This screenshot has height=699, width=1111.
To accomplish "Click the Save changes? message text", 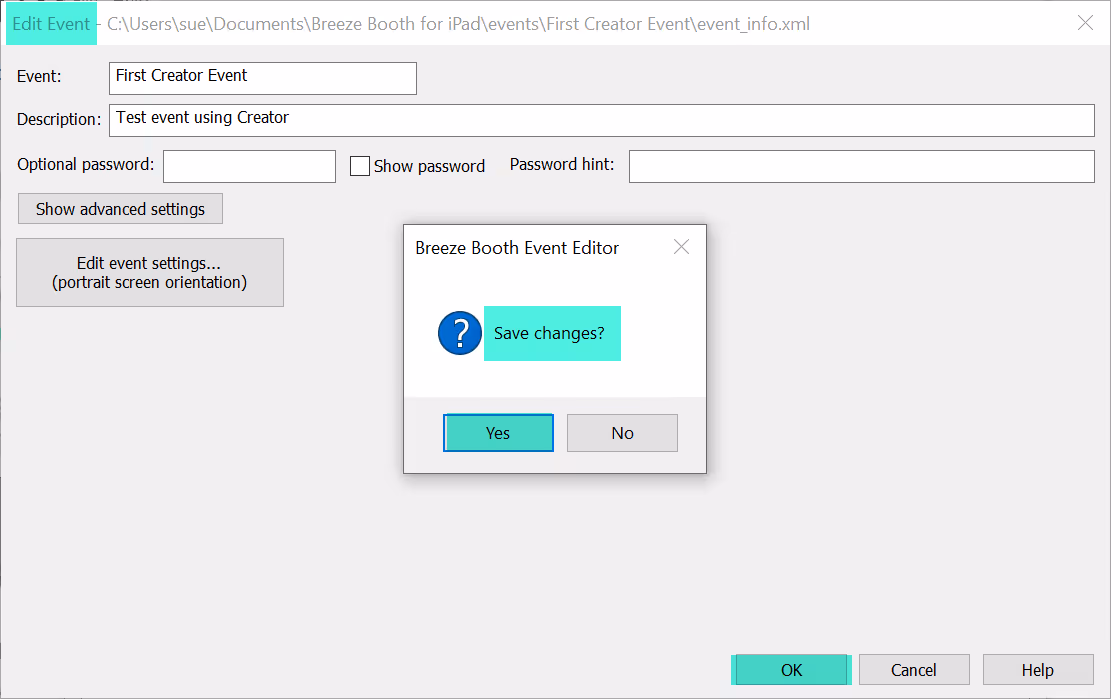I will pos(549,333).
